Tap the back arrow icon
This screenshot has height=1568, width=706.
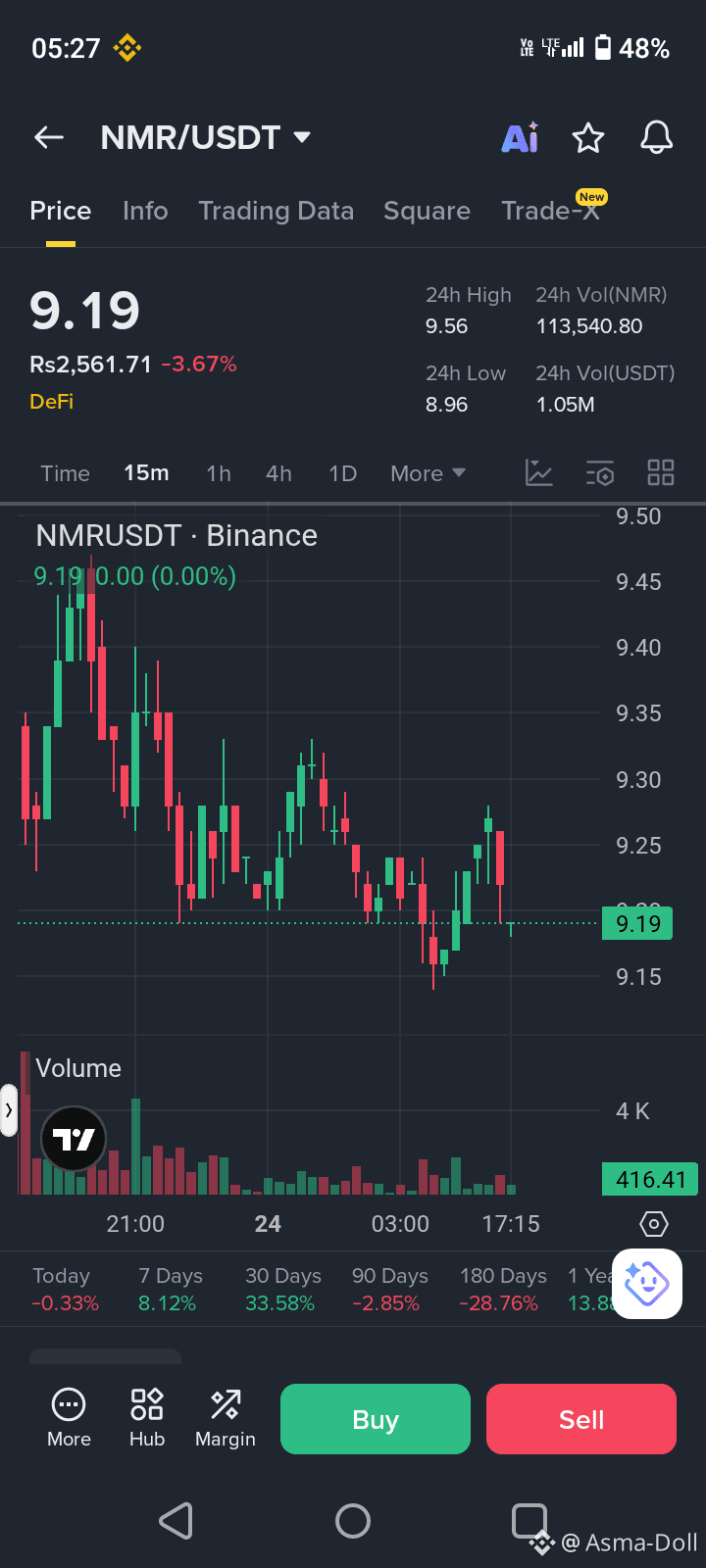(x=49, y=138)
